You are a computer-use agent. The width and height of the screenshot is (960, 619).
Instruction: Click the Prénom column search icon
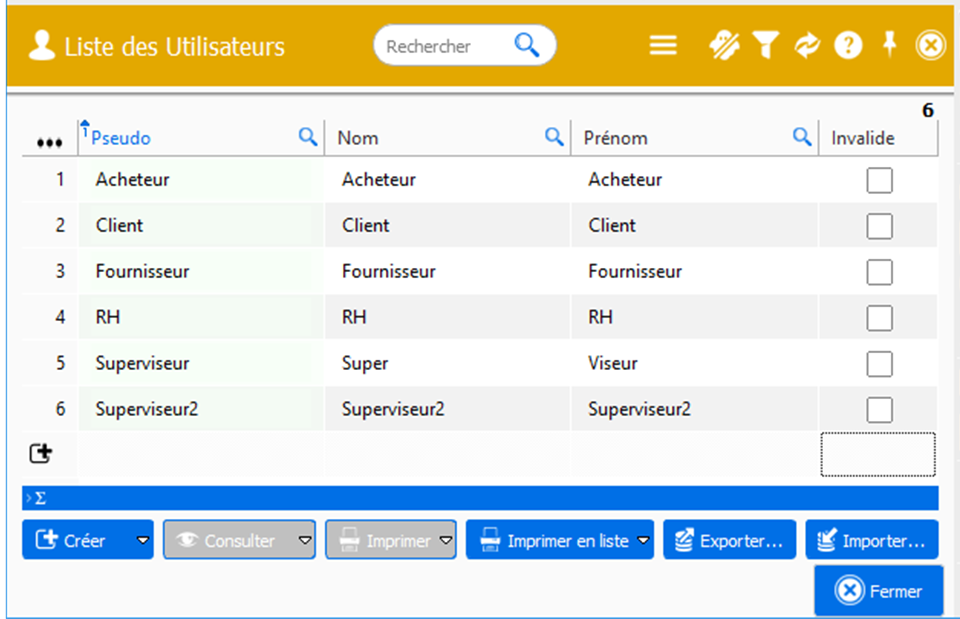tap(802, 138)
